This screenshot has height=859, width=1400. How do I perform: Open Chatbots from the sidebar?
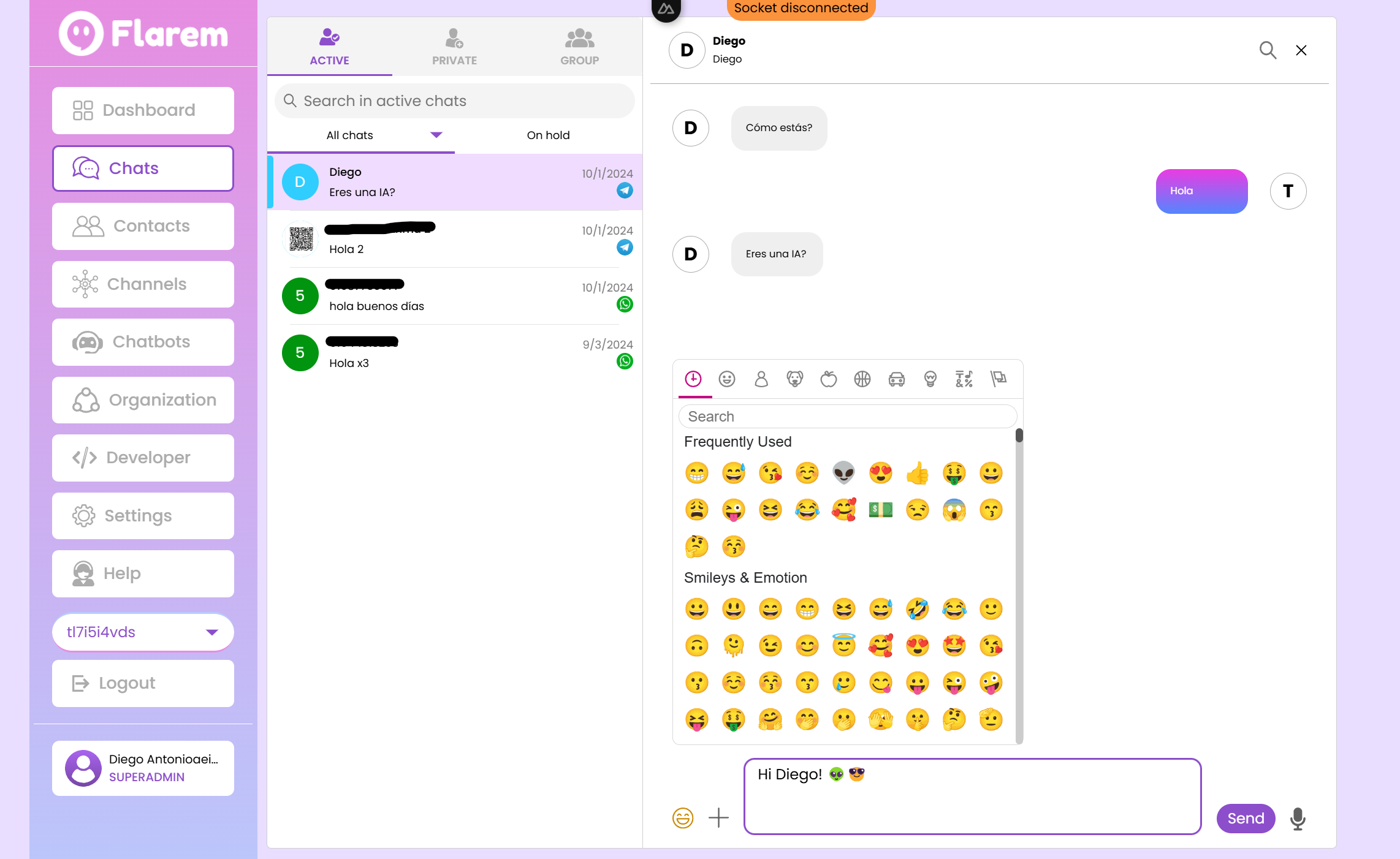(143, 342)
